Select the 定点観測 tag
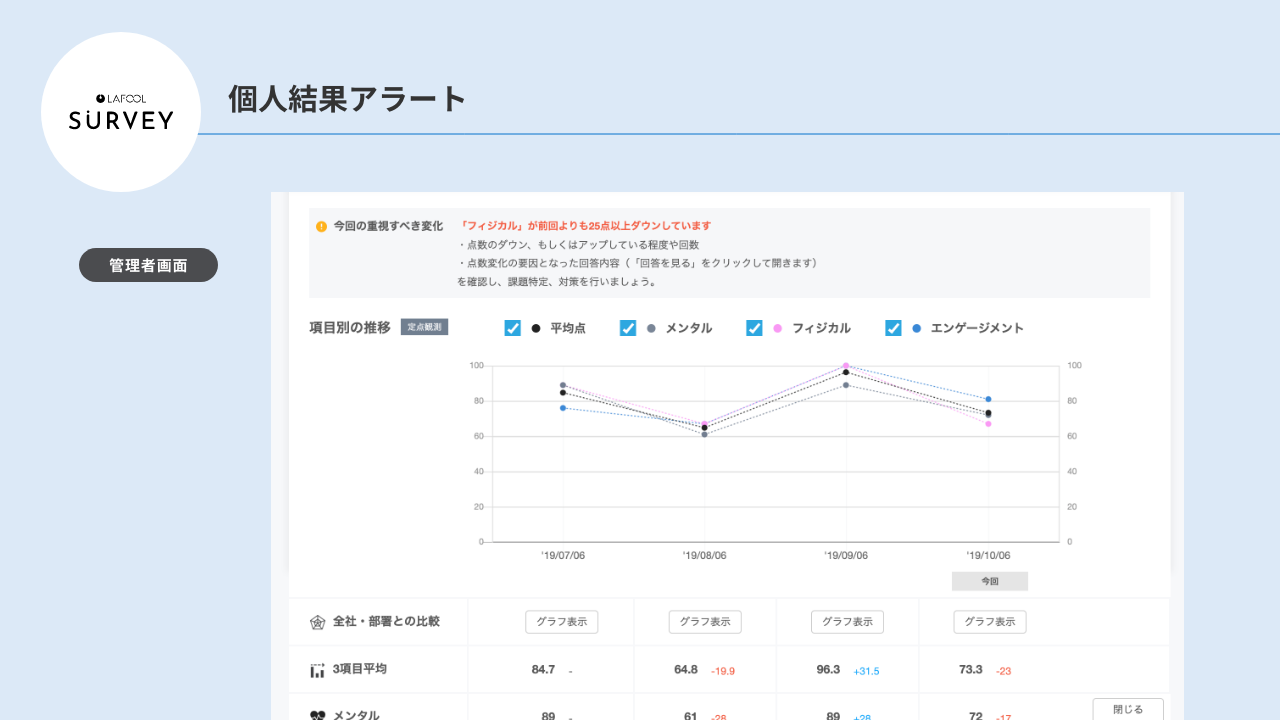Screen dimensions: 1280x720 coord(424,327)
